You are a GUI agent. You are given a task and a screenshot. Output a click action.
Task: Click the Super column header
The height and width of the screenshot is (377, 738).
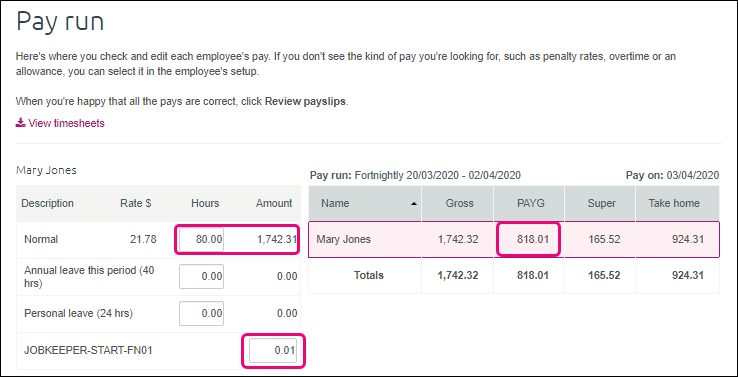[x=600, y=203]
